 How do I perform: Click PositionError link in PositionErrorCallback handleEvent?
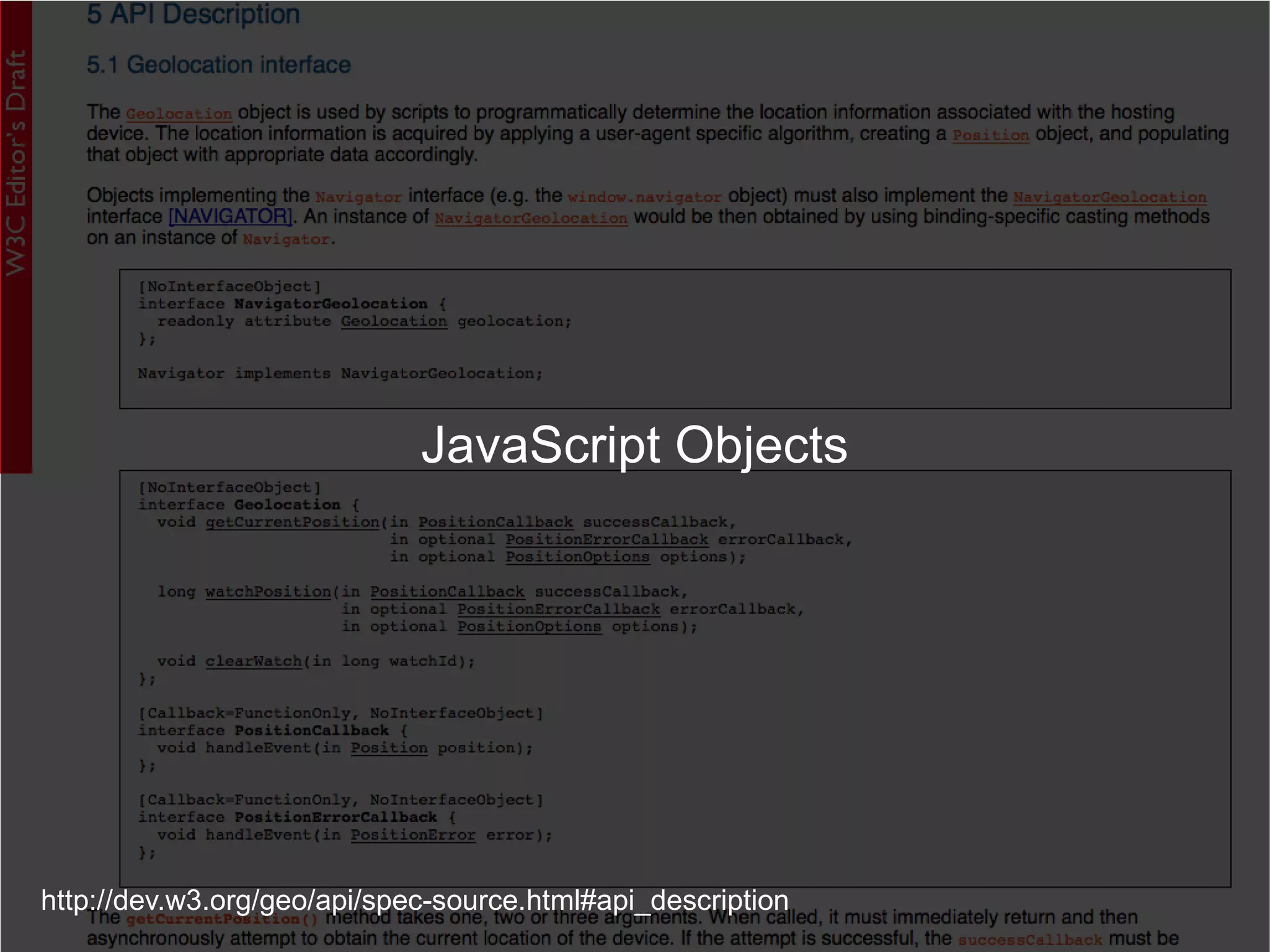(413, 835)
